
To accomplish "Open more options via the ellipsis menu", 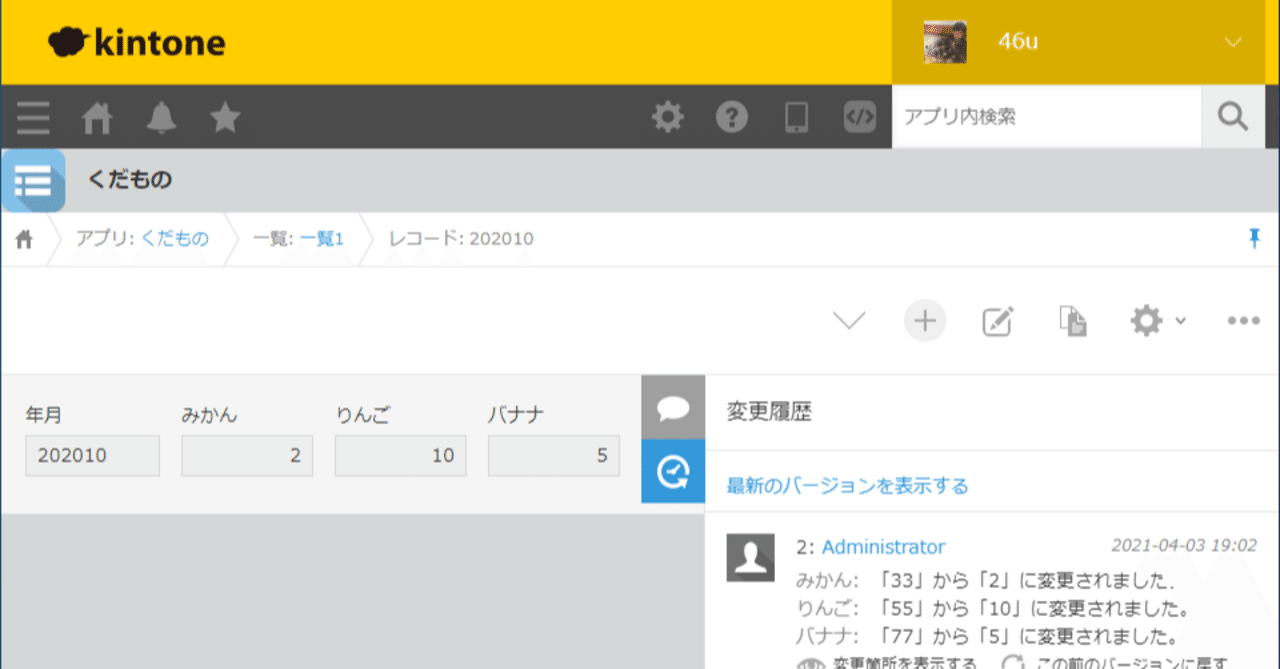I will [x=1243, y=320].
